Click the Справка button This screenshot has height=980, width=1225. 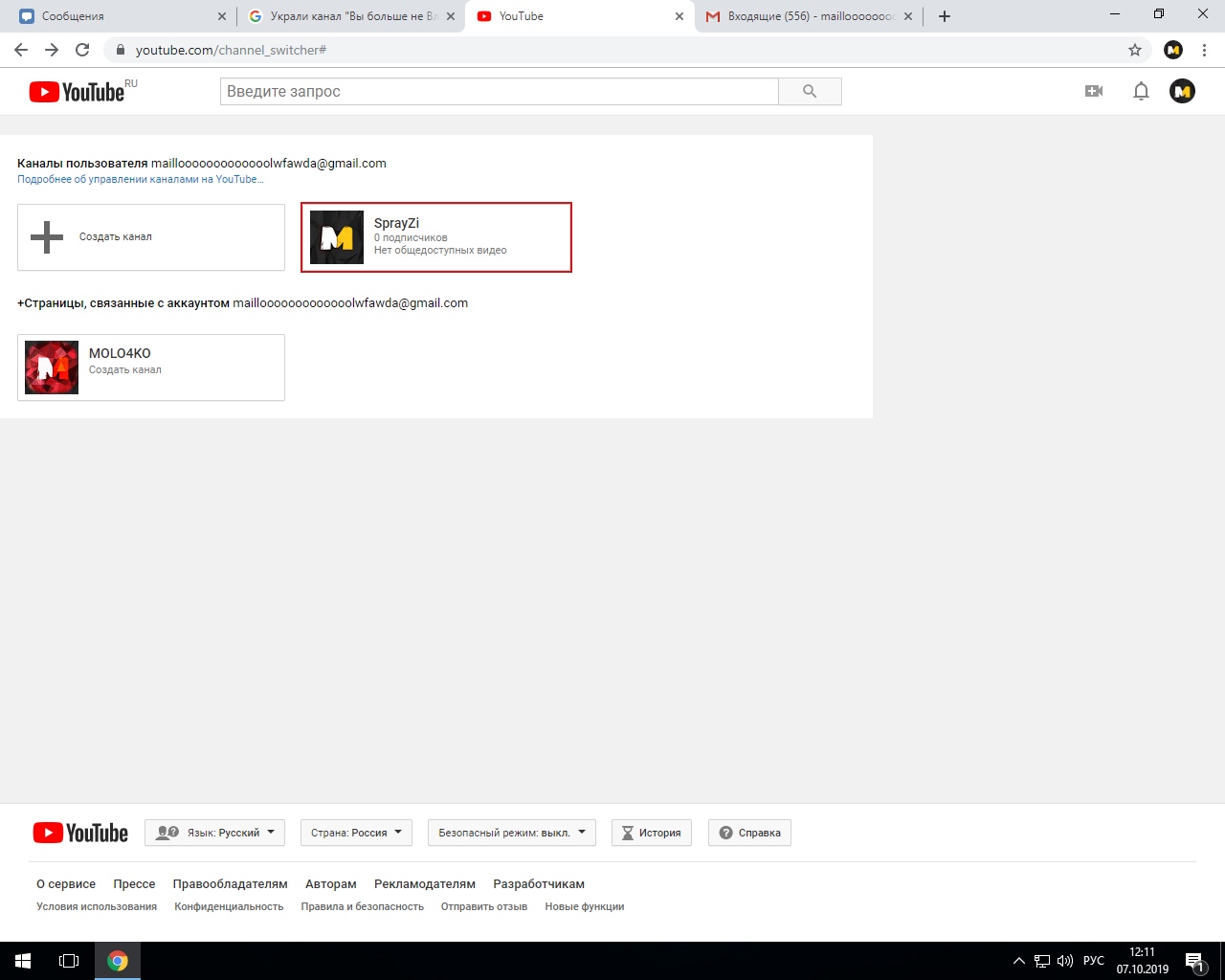coord(749,833)
